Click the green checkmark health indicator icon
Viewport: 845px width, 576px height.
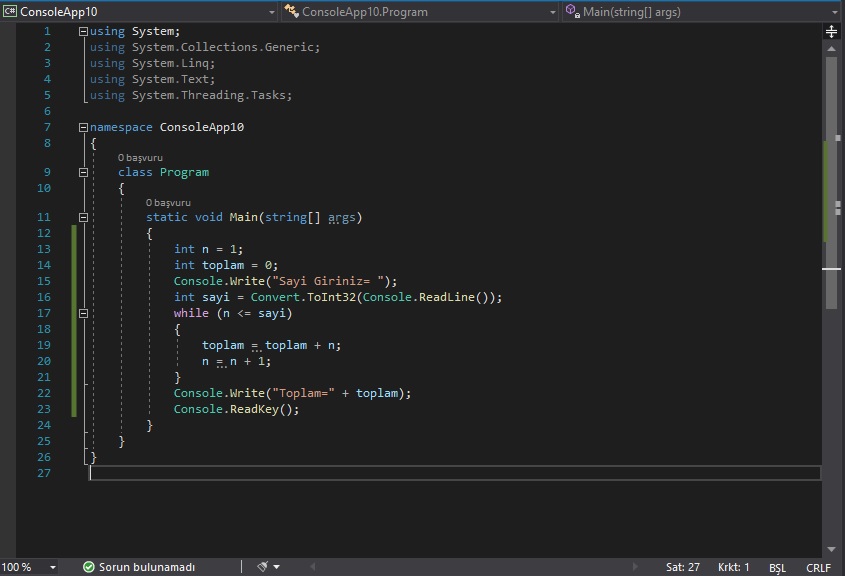(x=88, y=567)
